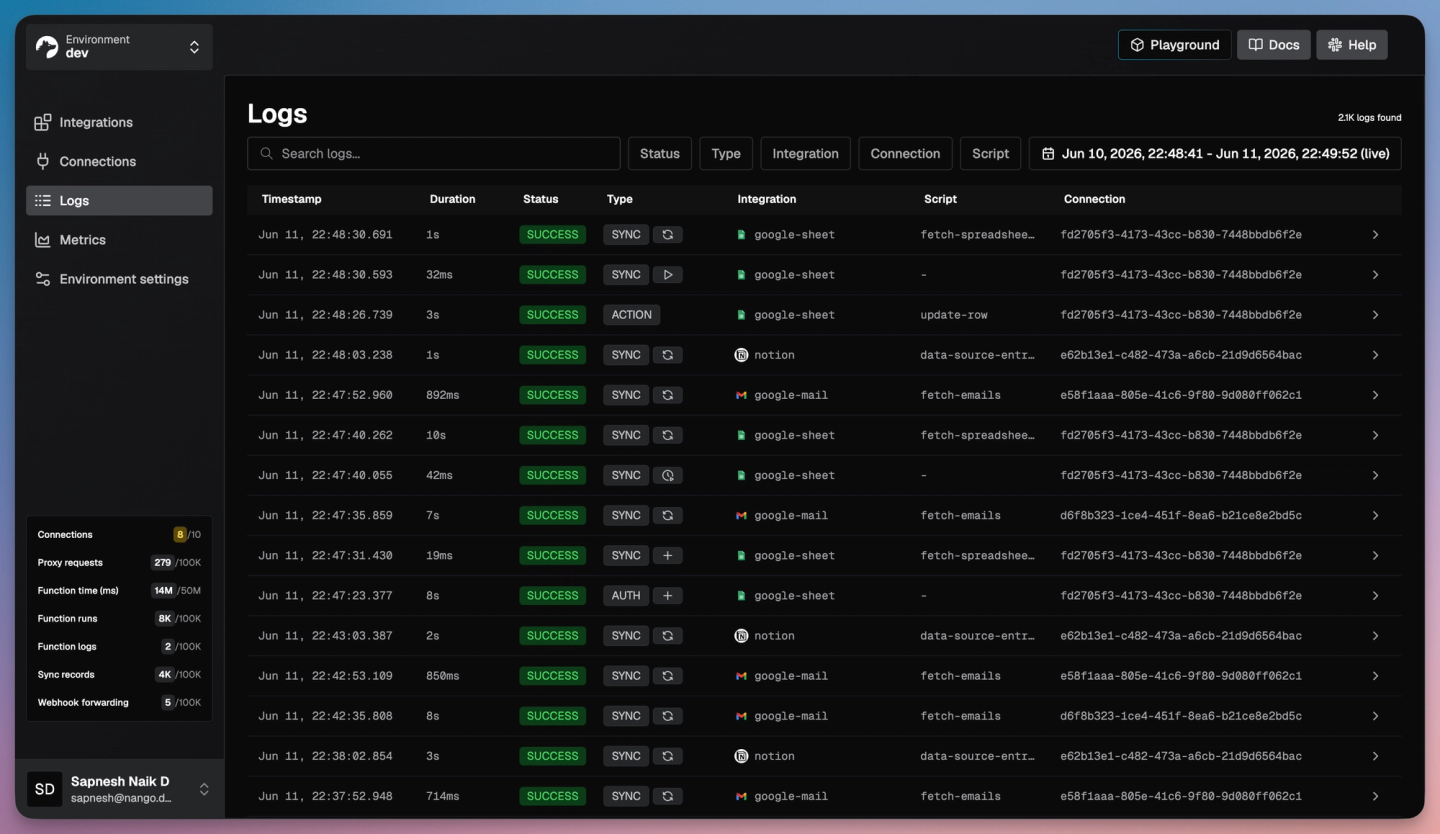The image size is (1440, 834).
Task: Expand the 22:48:26.739 log row arrow
Action: 1375,315
